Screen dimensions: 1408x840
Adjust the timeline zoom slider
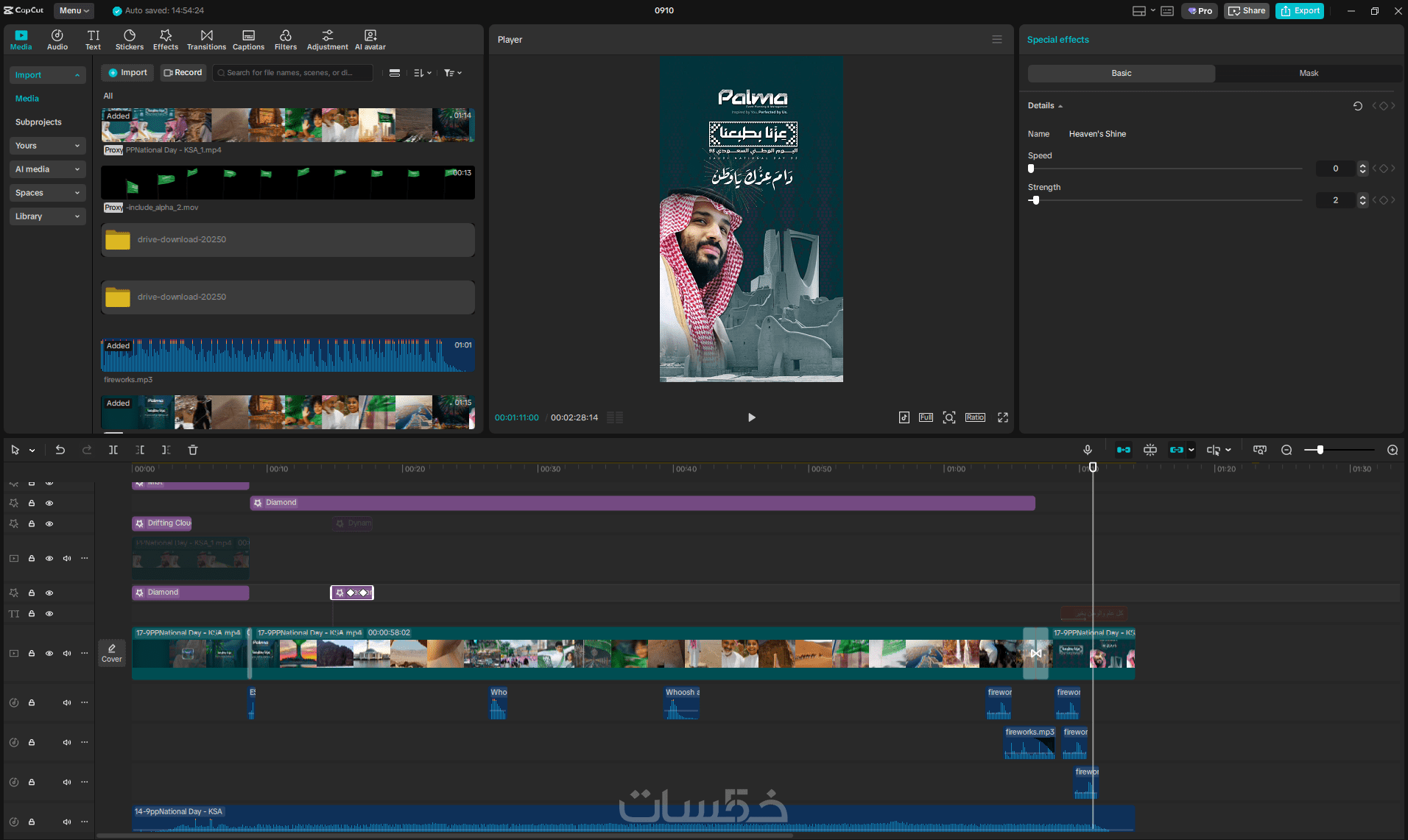point(1339,450)
